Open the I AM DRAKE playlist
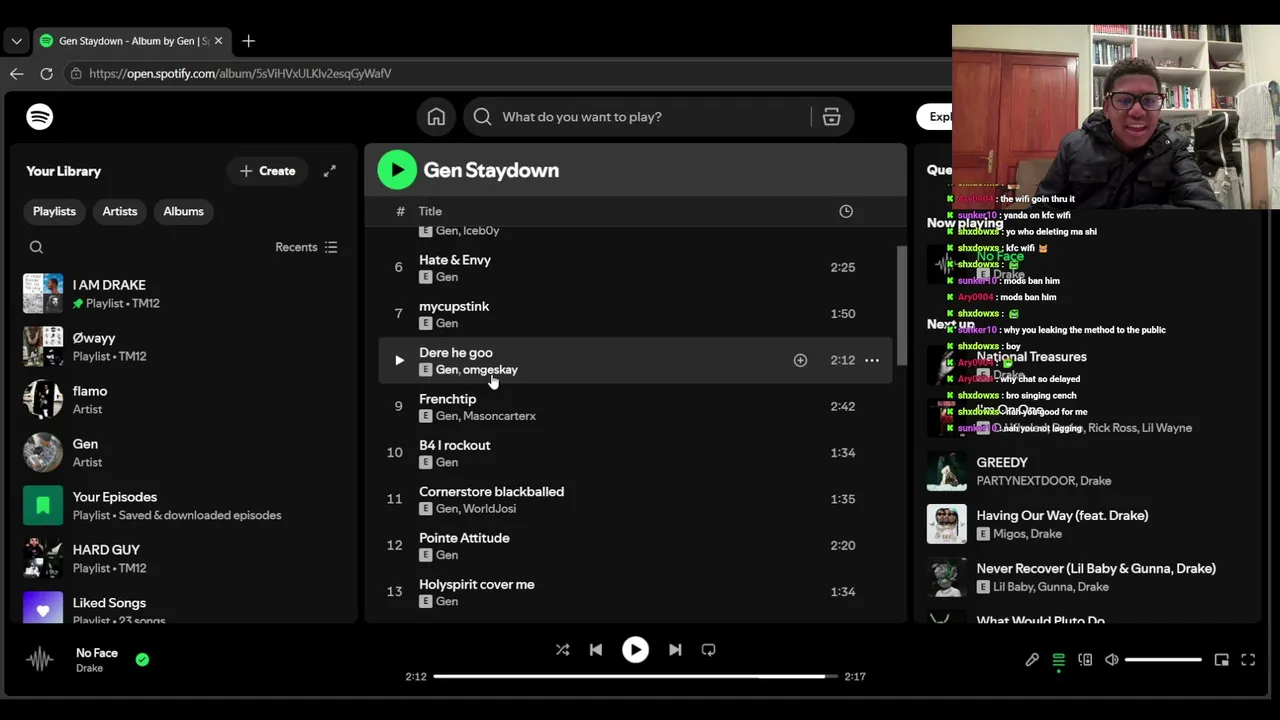1280x720 pixels. click(x=184, y=293)
